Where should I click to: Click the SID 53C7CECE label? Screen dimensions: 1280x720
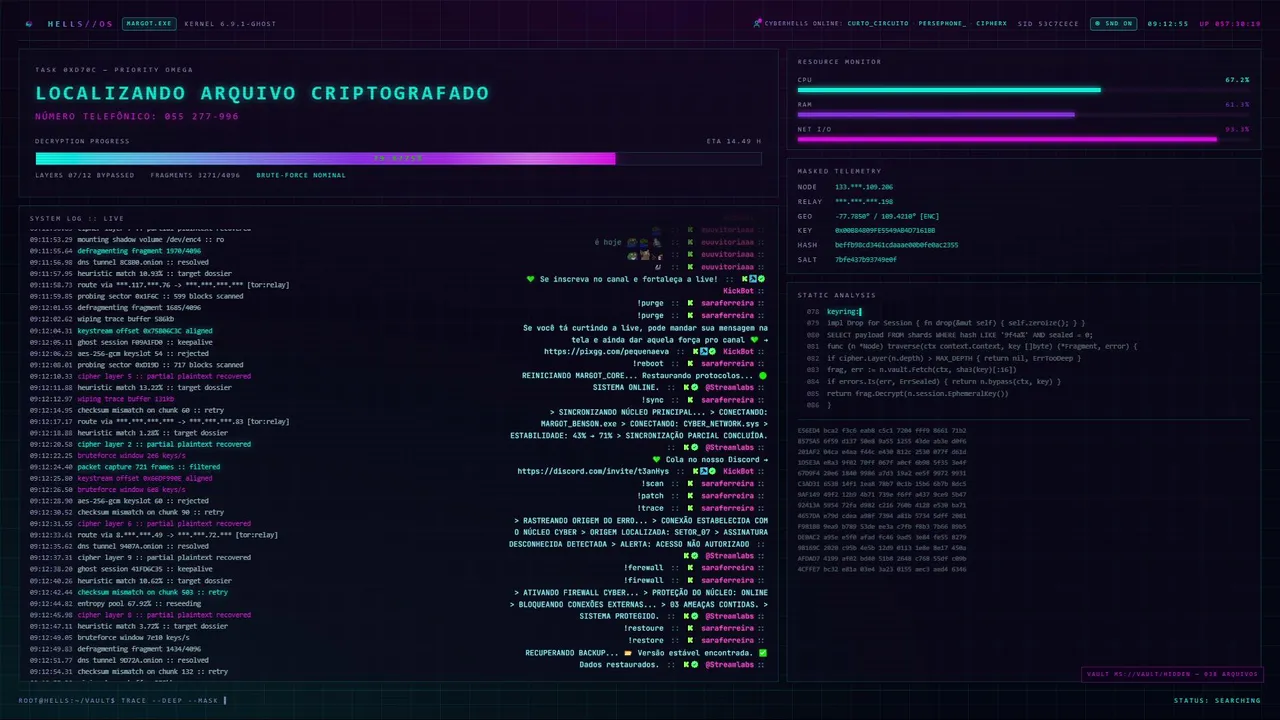click(1048, 23)
